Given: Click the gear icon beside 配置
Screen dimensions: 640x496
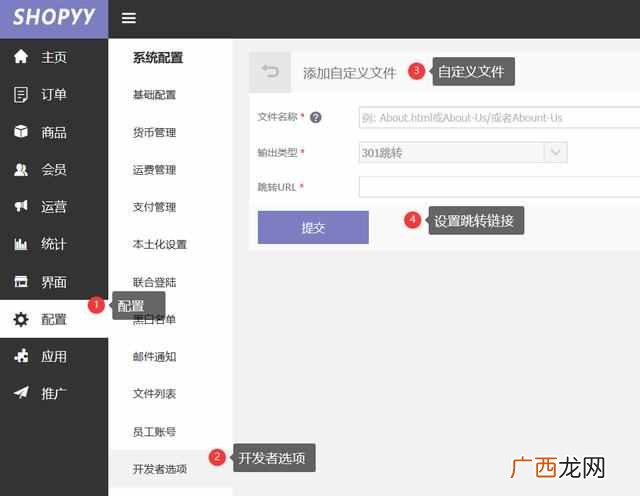Looking at the screenshot, I should click(21, 319).
